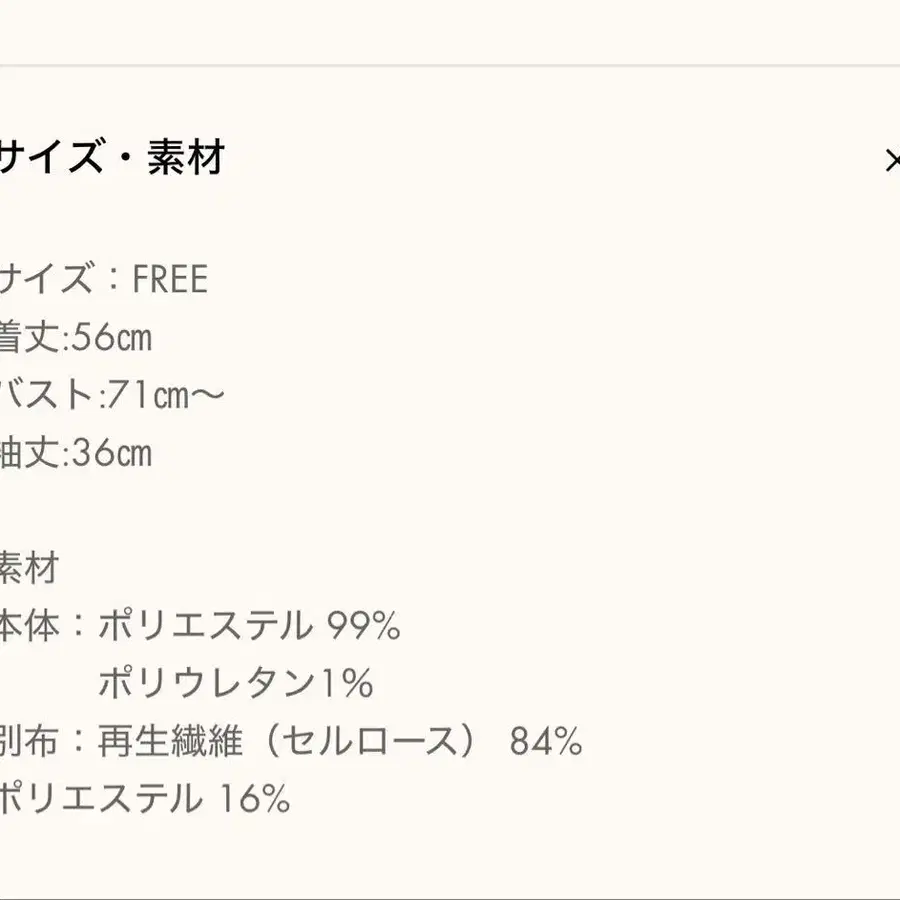Select the ポリエステル 16% line

point(145,798)
